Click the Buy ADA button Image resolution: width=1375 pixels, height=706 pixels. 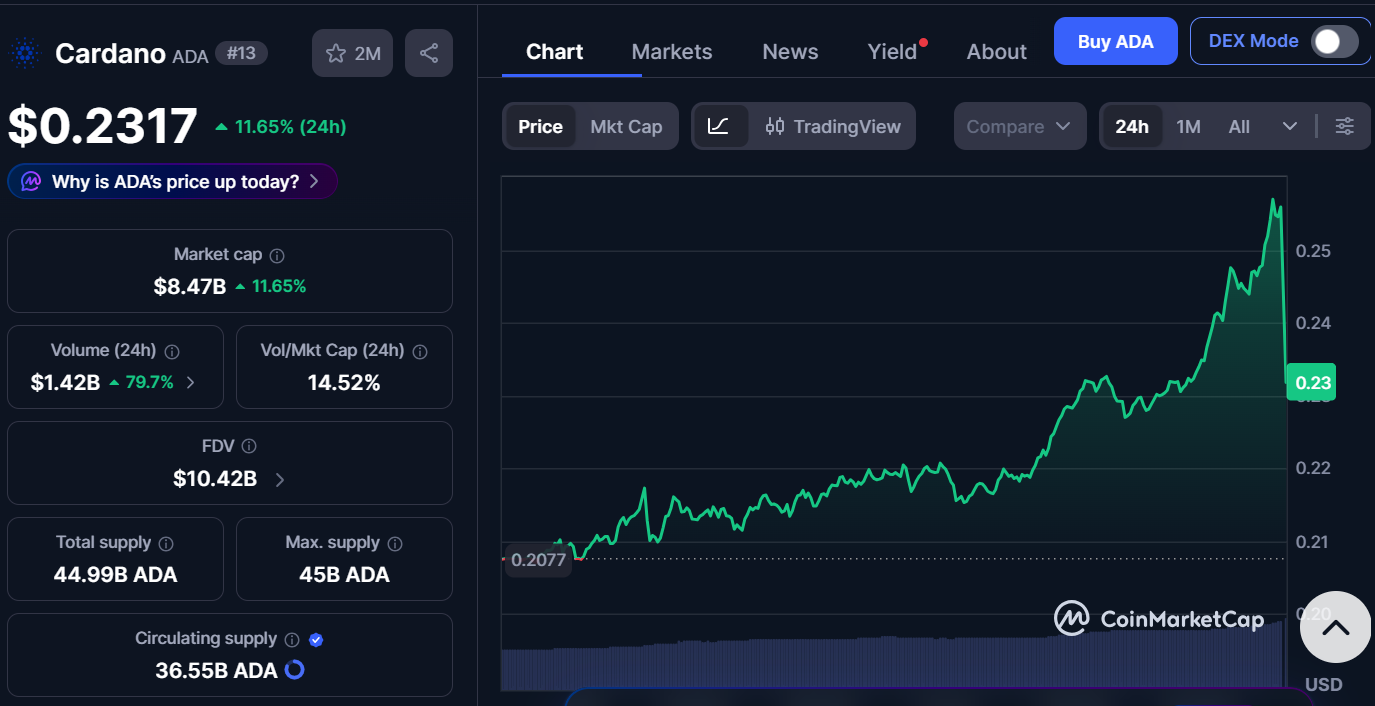(x=1116, y=41)
